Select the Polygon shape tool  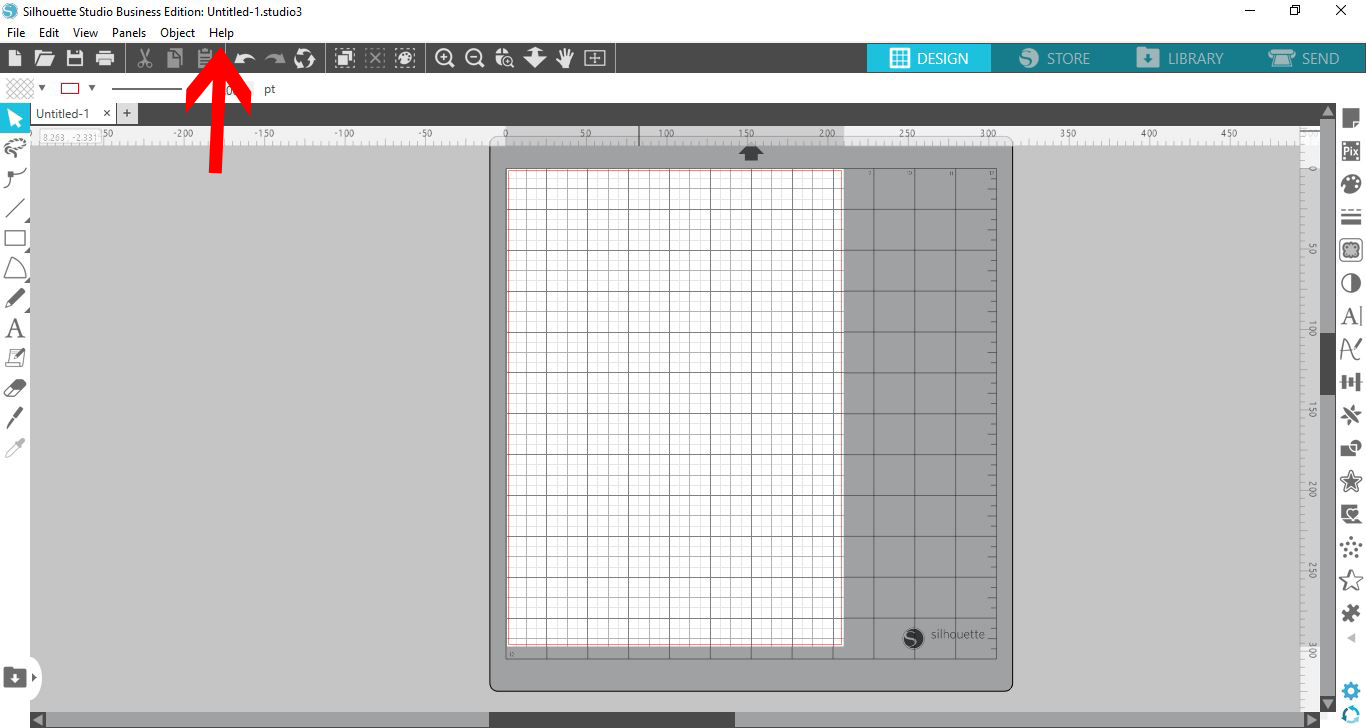point(15,268)
